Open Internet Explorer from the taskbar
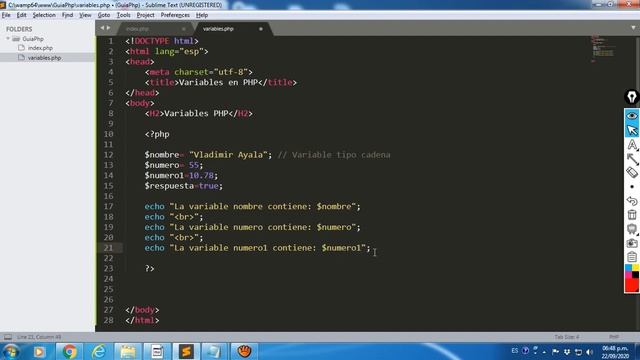This screenshot has width=640, height=360. (98, 351)
